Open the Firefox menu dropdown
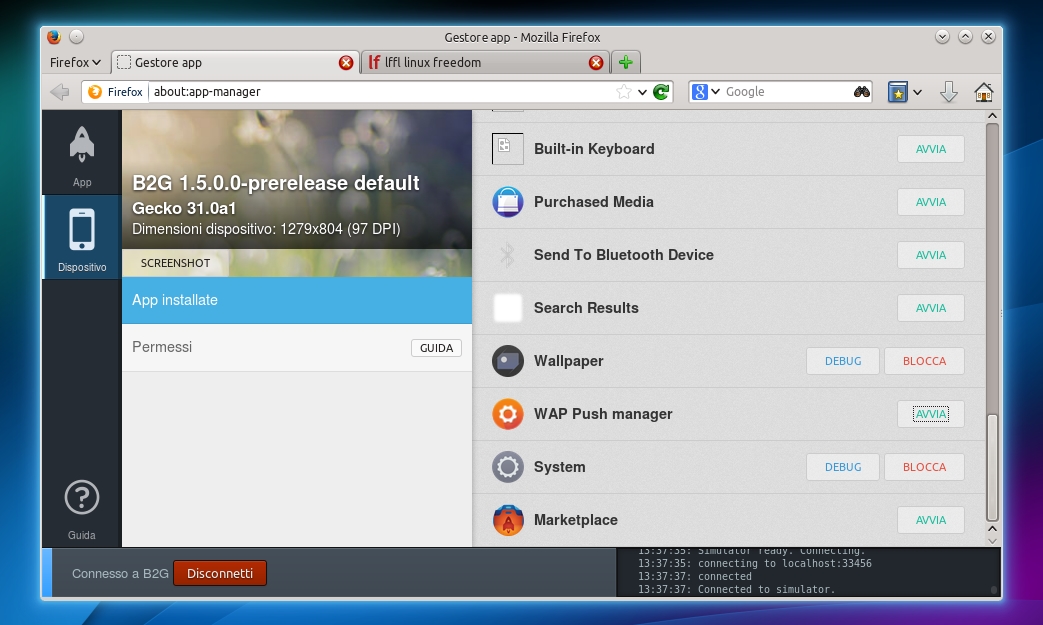The height and width of the screenshot is (625, 1043). pos(75,62)
